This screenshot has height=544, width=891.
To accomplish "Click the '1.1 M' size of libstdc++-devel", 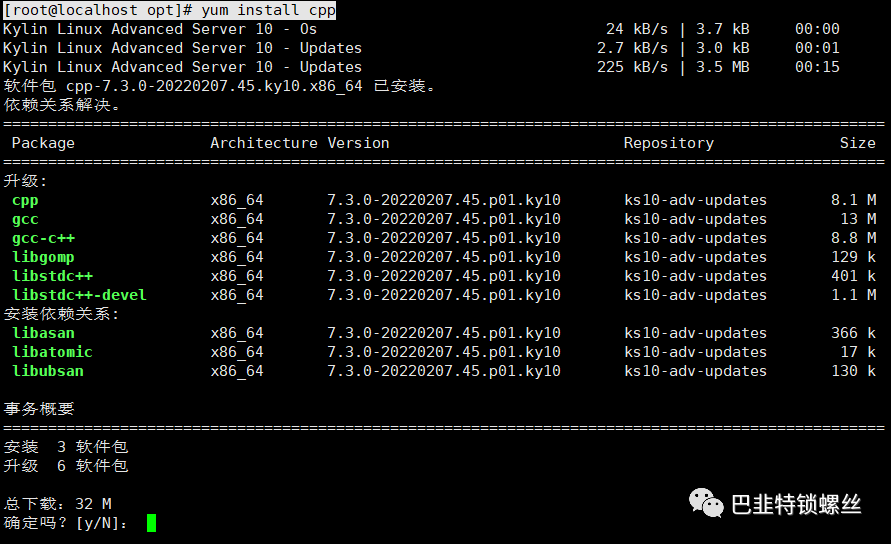I will 853,295.
